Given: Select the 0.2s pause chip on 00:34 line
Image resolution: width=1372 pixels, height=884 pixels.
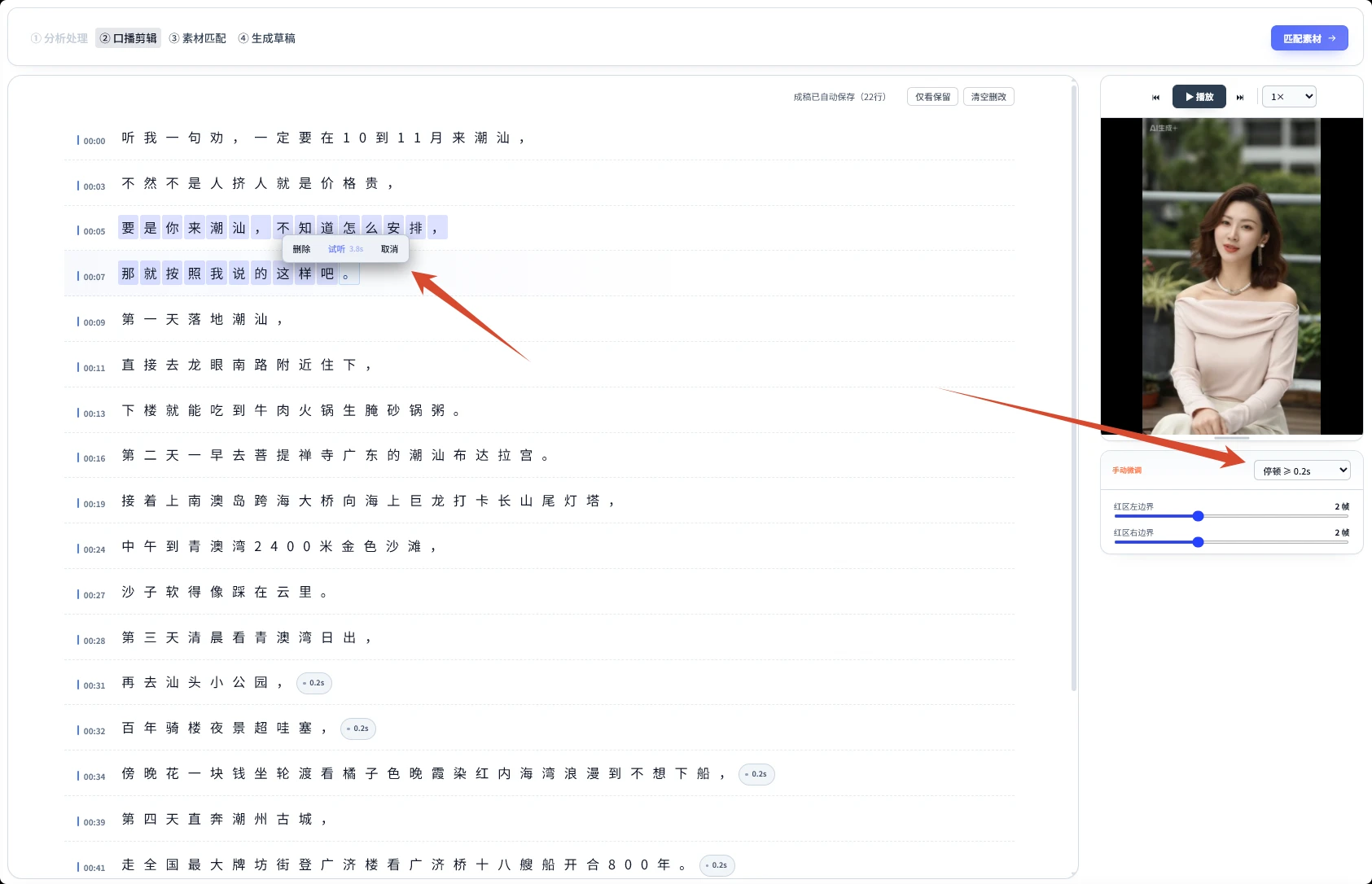Looking at the screenshot, I should 756,774.
